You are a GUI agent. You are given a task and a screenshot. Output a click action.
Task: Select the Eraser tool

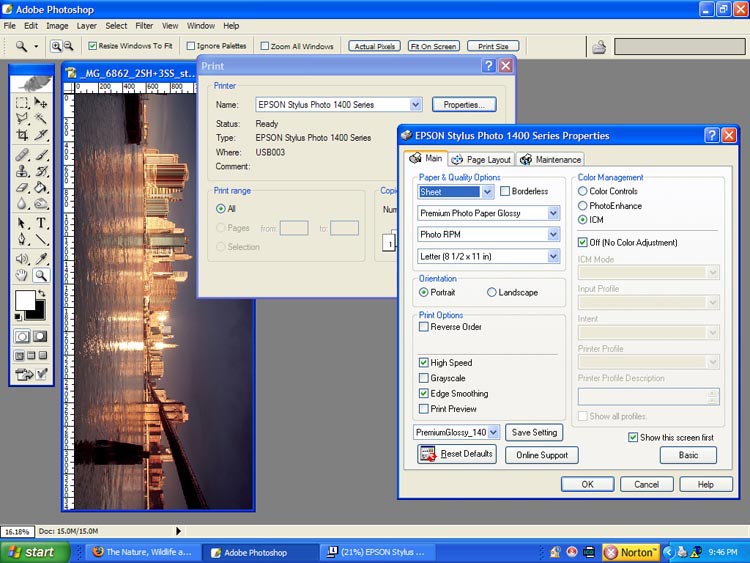pos(22,188)
